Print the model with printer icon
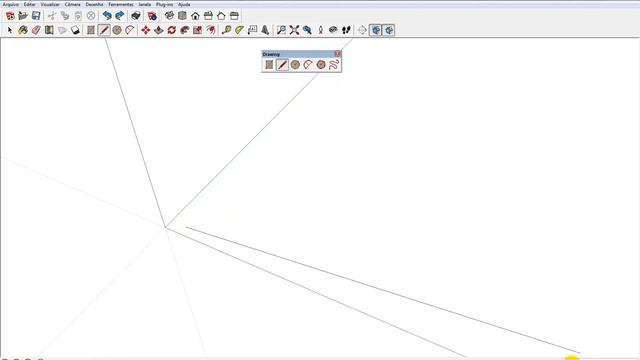Screen dimensions: 640x360 pos(136,16)
